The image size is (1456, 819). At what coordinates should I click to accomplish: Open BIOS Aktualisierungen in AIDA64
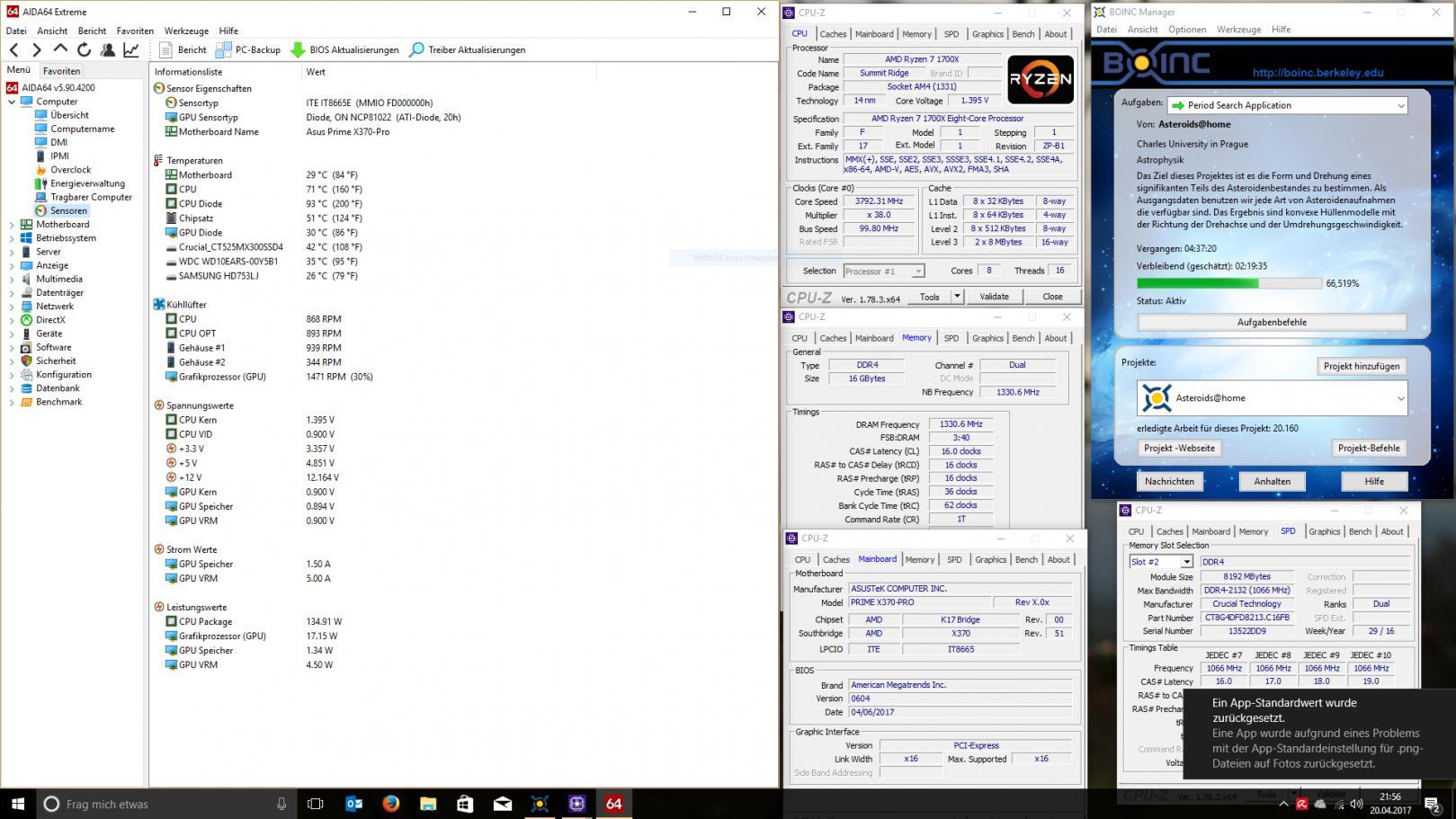click(x=345, y=50)
